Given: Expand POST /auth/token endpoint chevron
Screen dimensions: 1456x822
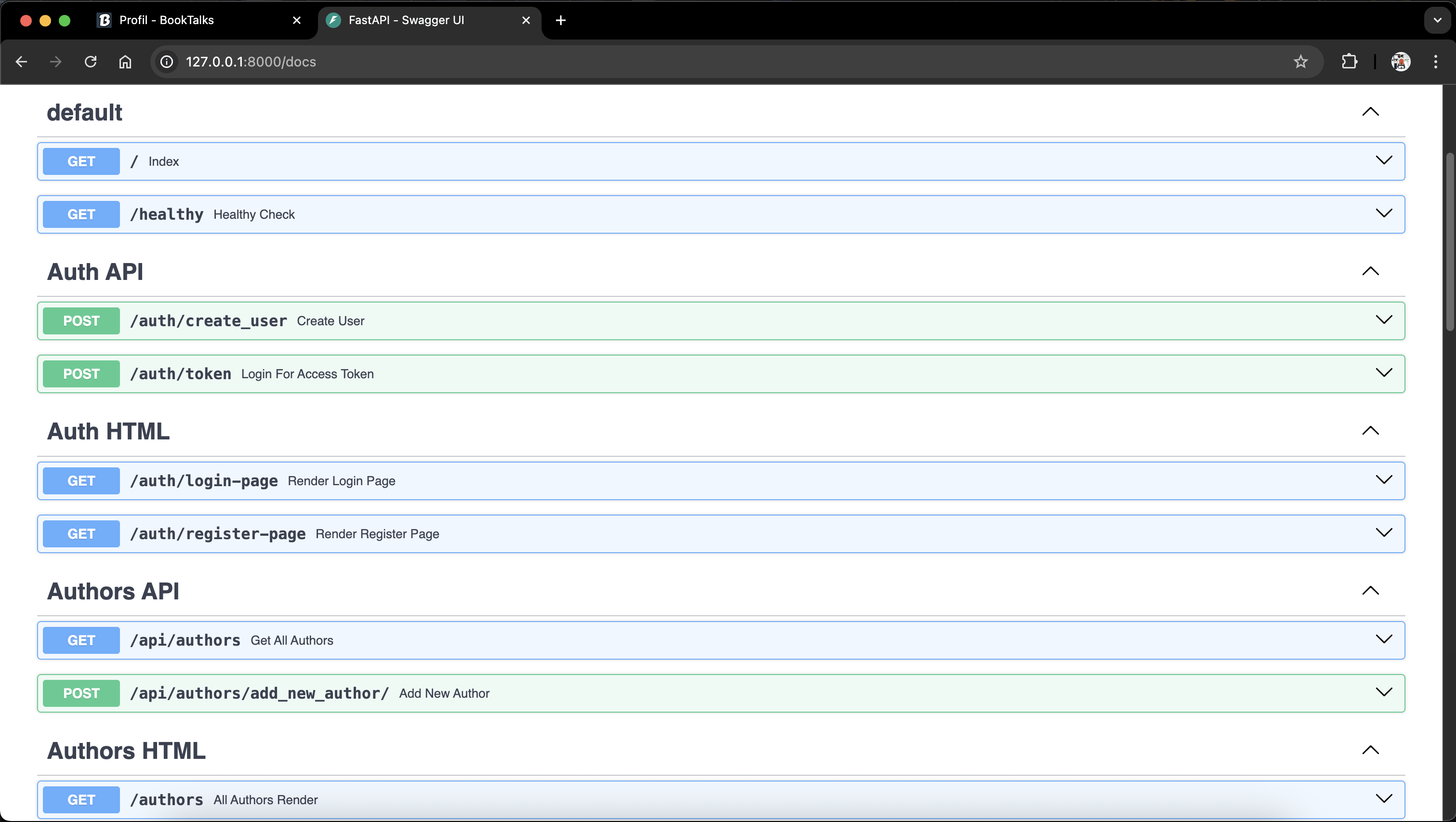Looking at the screenshot, I should [x=1383, y=373].
